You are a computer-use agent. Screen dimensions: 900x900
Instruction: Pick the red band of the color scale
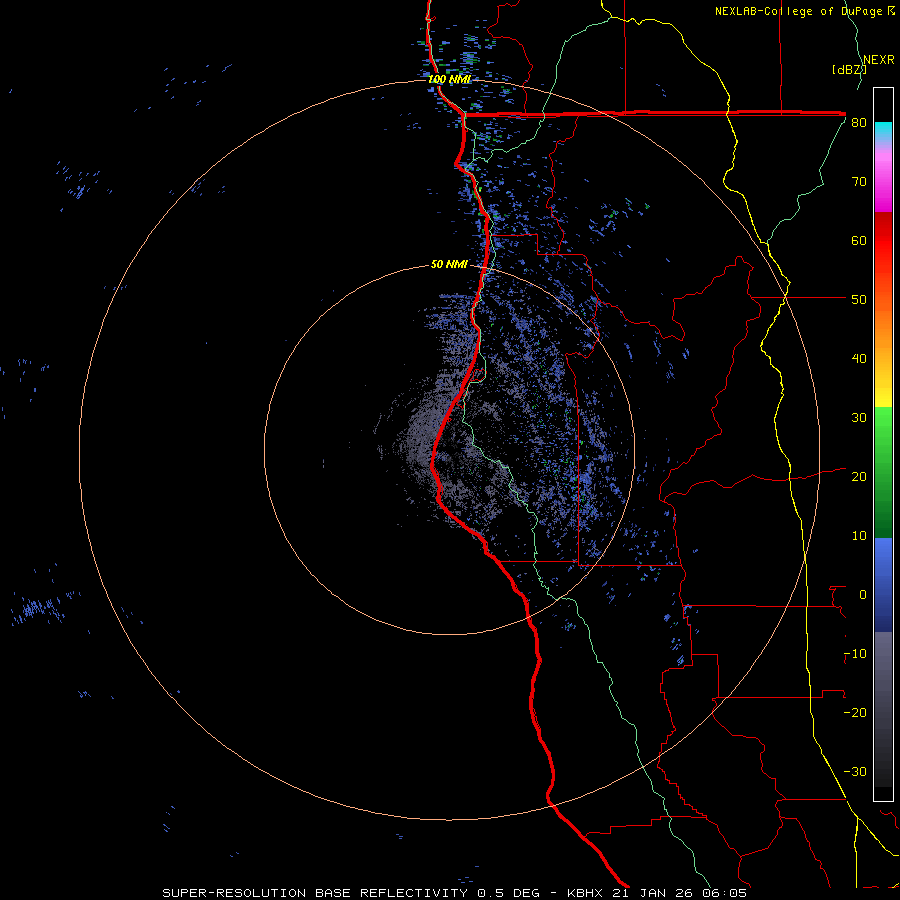pos(883,242)
